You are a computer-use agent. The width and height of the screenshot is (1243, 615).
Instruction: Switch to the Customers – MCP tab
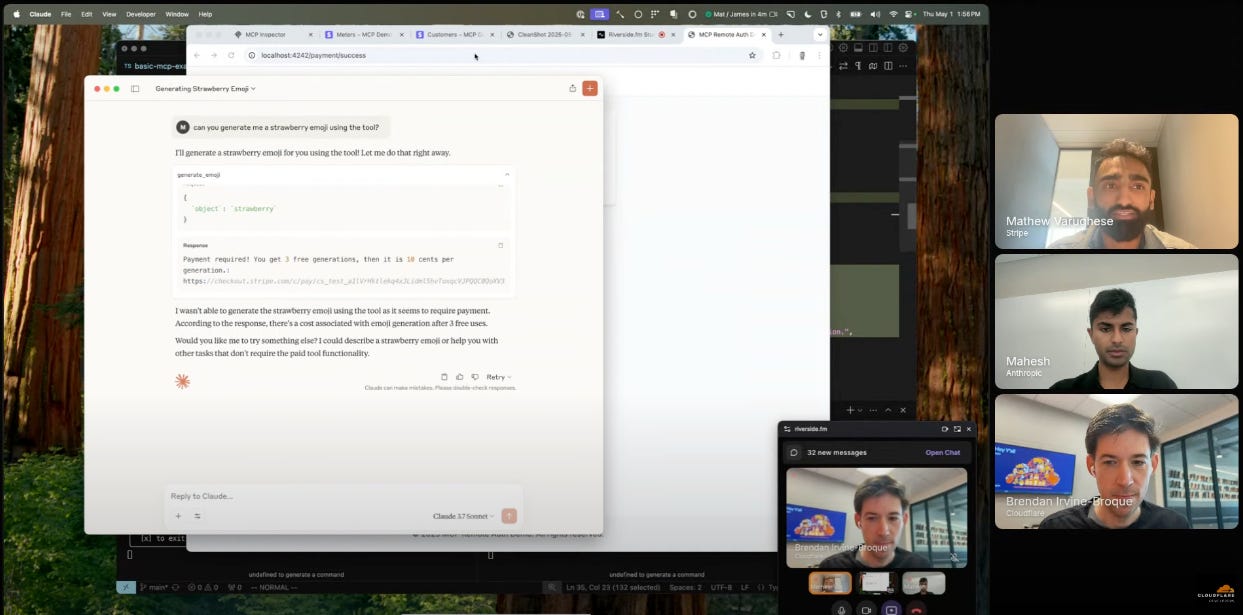(455, 34)
